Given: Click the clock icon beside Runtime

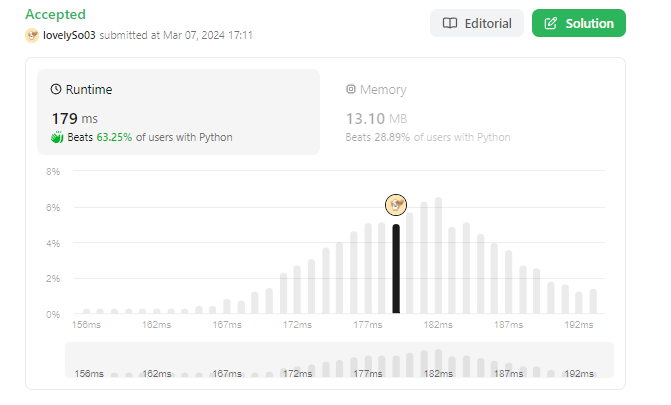Looking at the screenshot, I should 56,89.
